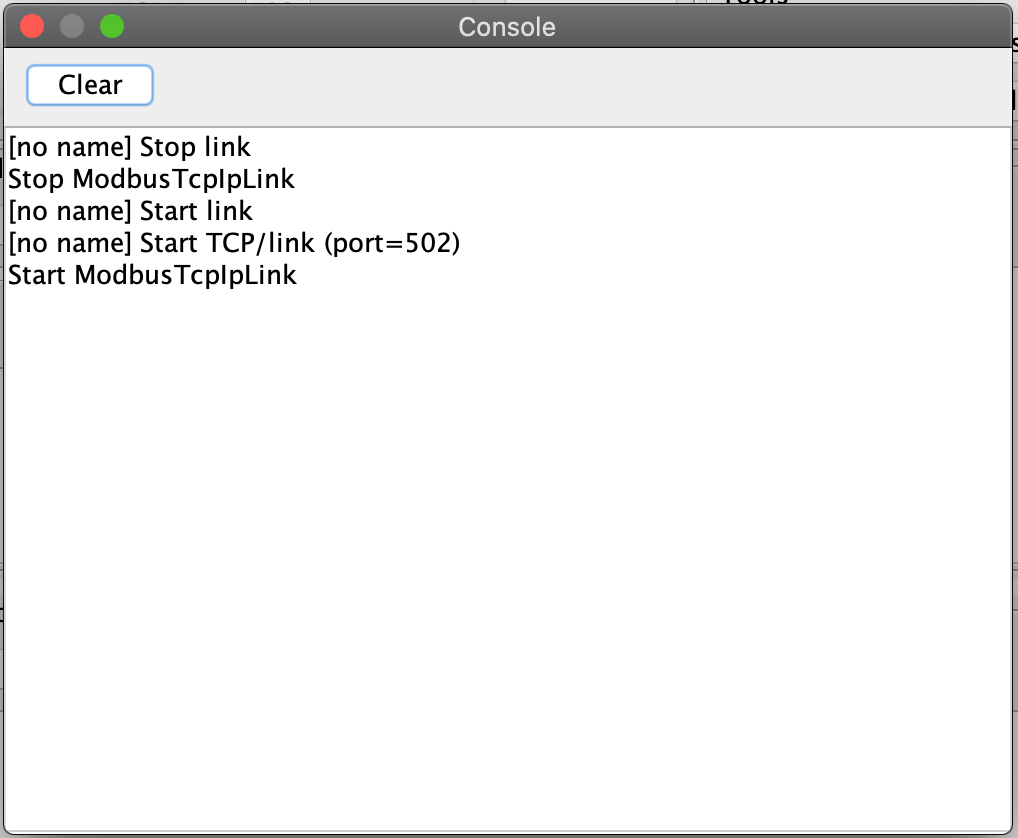Minimize the Console using the gray button
The width and height of the screenshot is (1018, 838).
[72, 27]
